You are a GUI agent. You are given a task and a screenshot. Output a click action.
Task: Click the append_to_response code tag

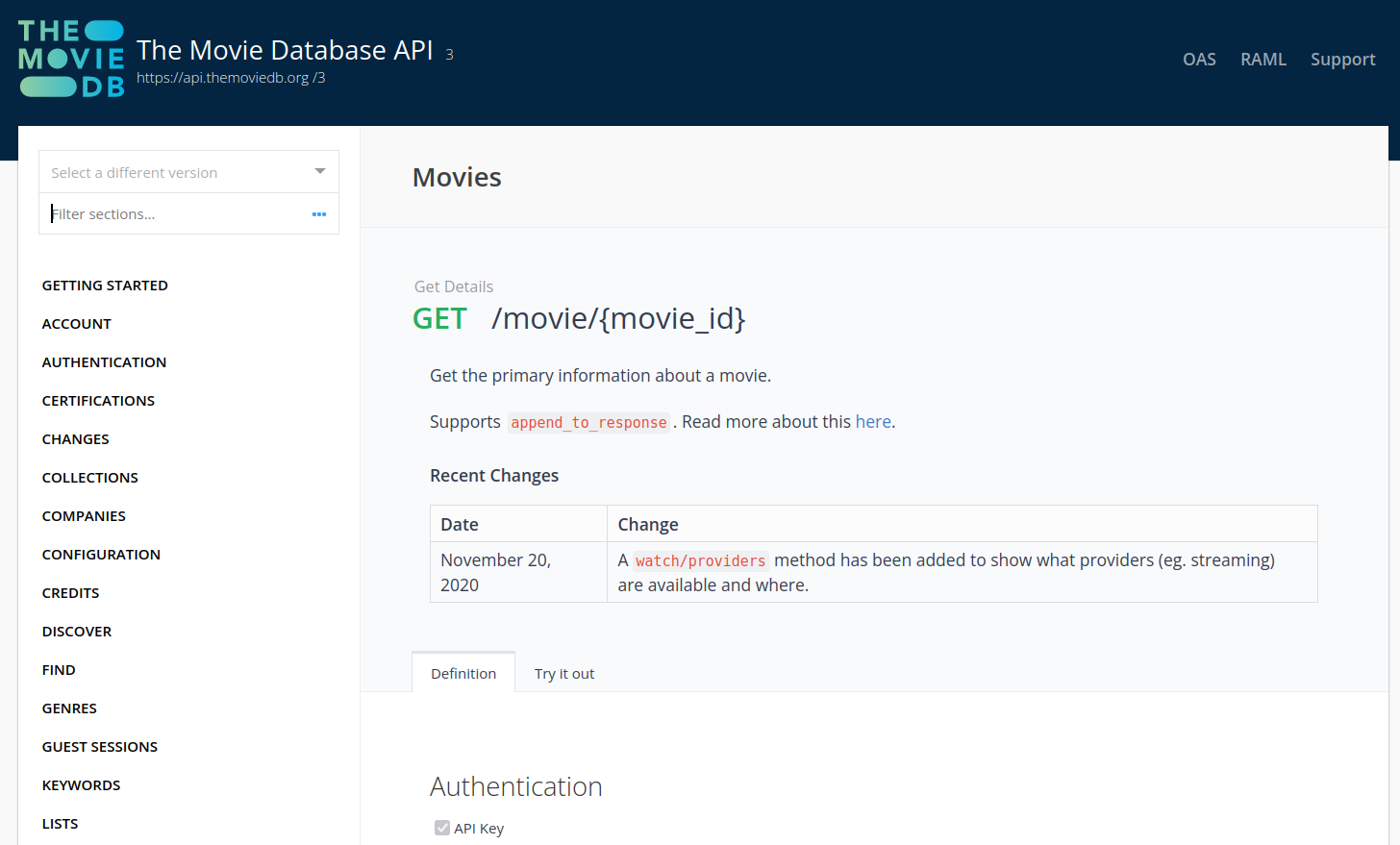point(588,423)
